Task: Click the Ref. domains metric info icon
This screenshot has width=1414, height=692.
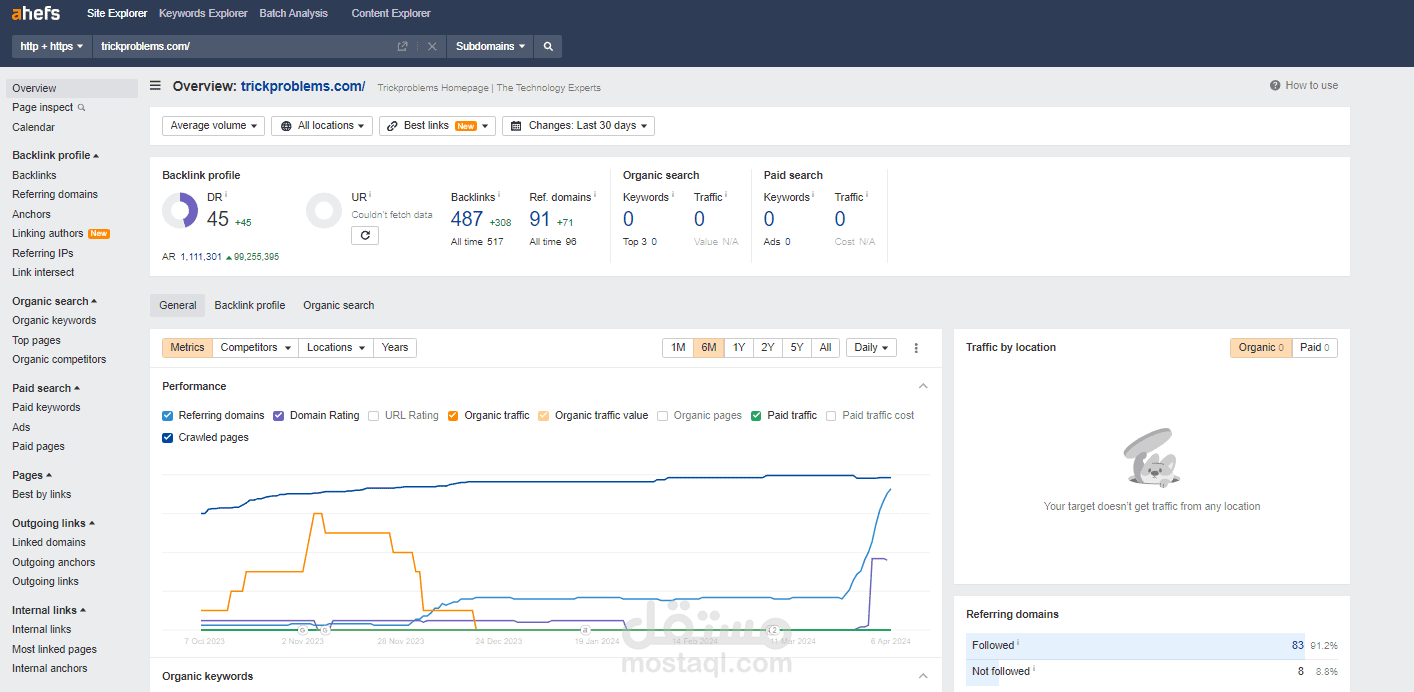Action: (x=595, y=196)
